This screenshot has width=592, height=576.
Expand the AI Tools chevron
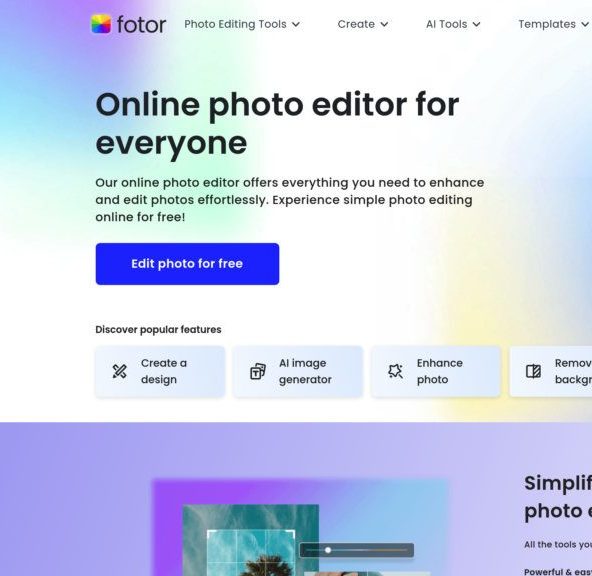[x=476, y=25]
